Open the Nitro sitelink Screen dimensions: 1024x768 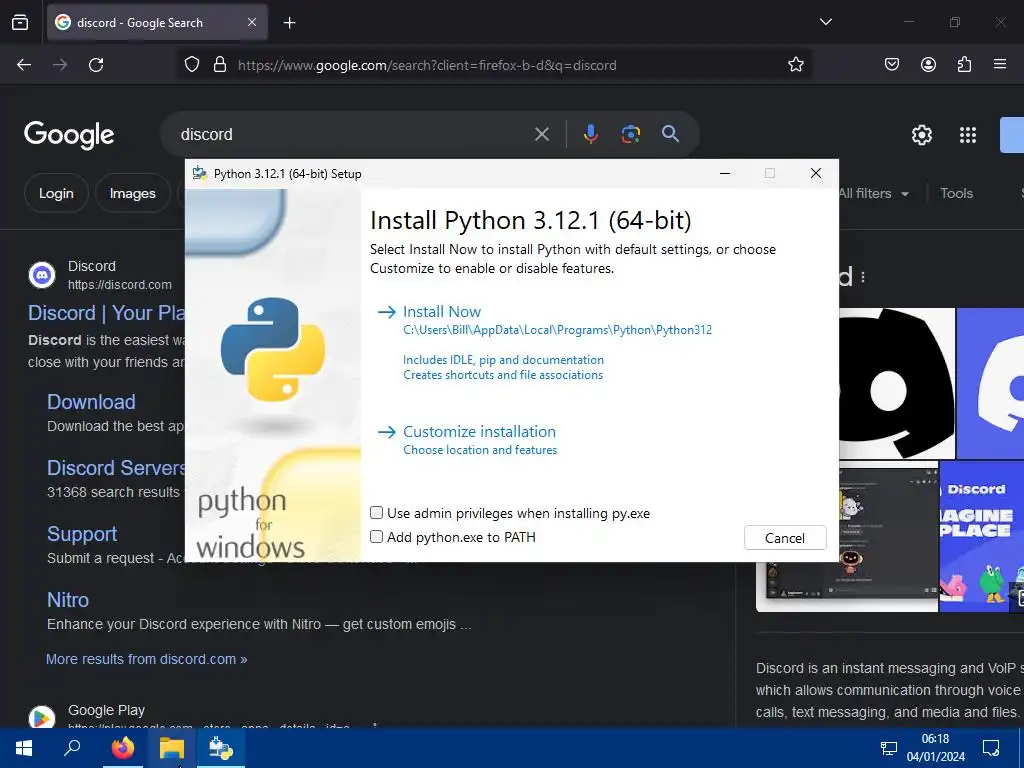(x=68, y=600)
